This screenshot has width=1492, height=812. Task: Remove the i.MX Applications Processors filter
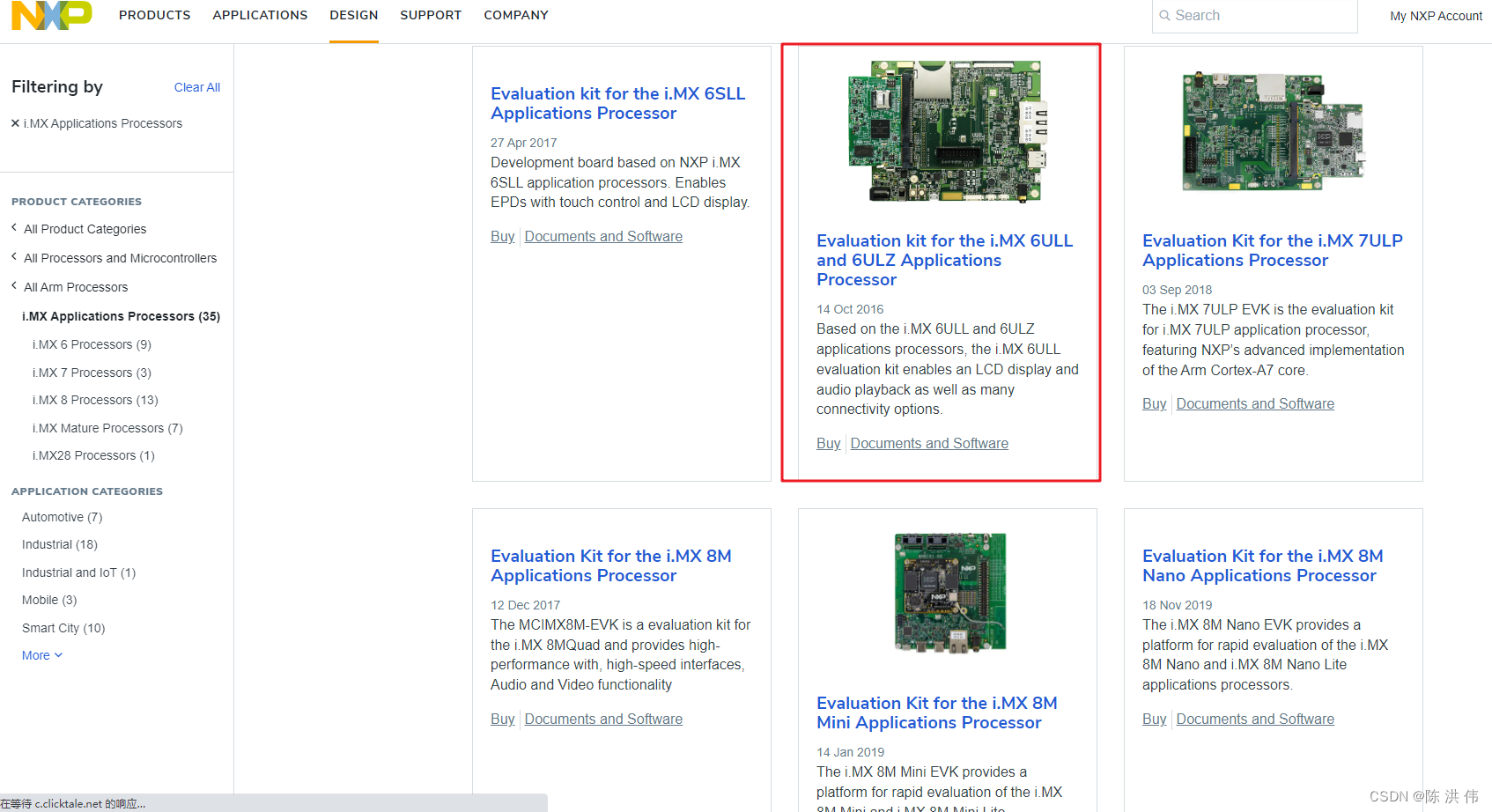[15, 123]
